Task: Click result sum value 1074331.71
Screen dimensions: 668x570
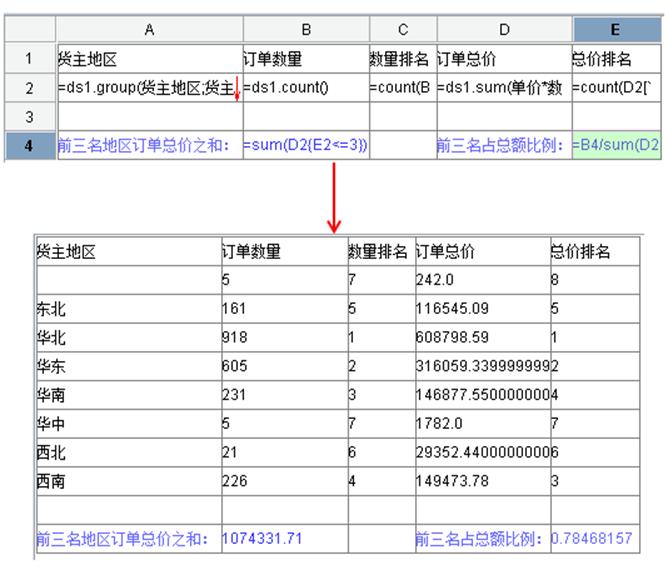Action: point(262,538)
